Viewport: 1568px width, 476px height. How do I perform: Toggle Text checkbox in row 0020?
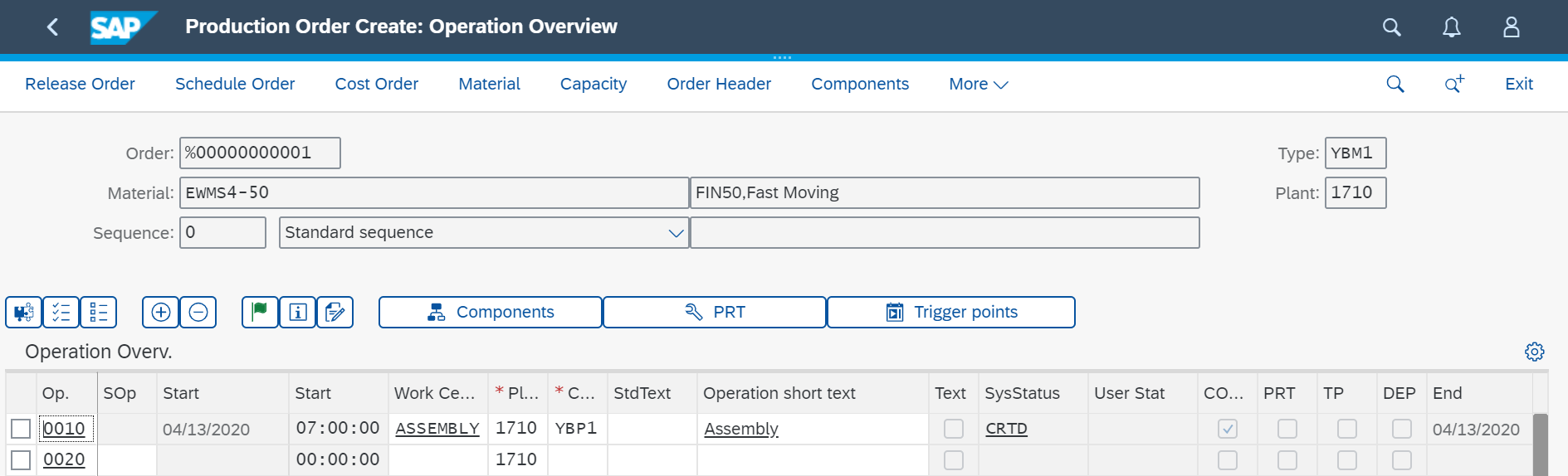[954, 460]
